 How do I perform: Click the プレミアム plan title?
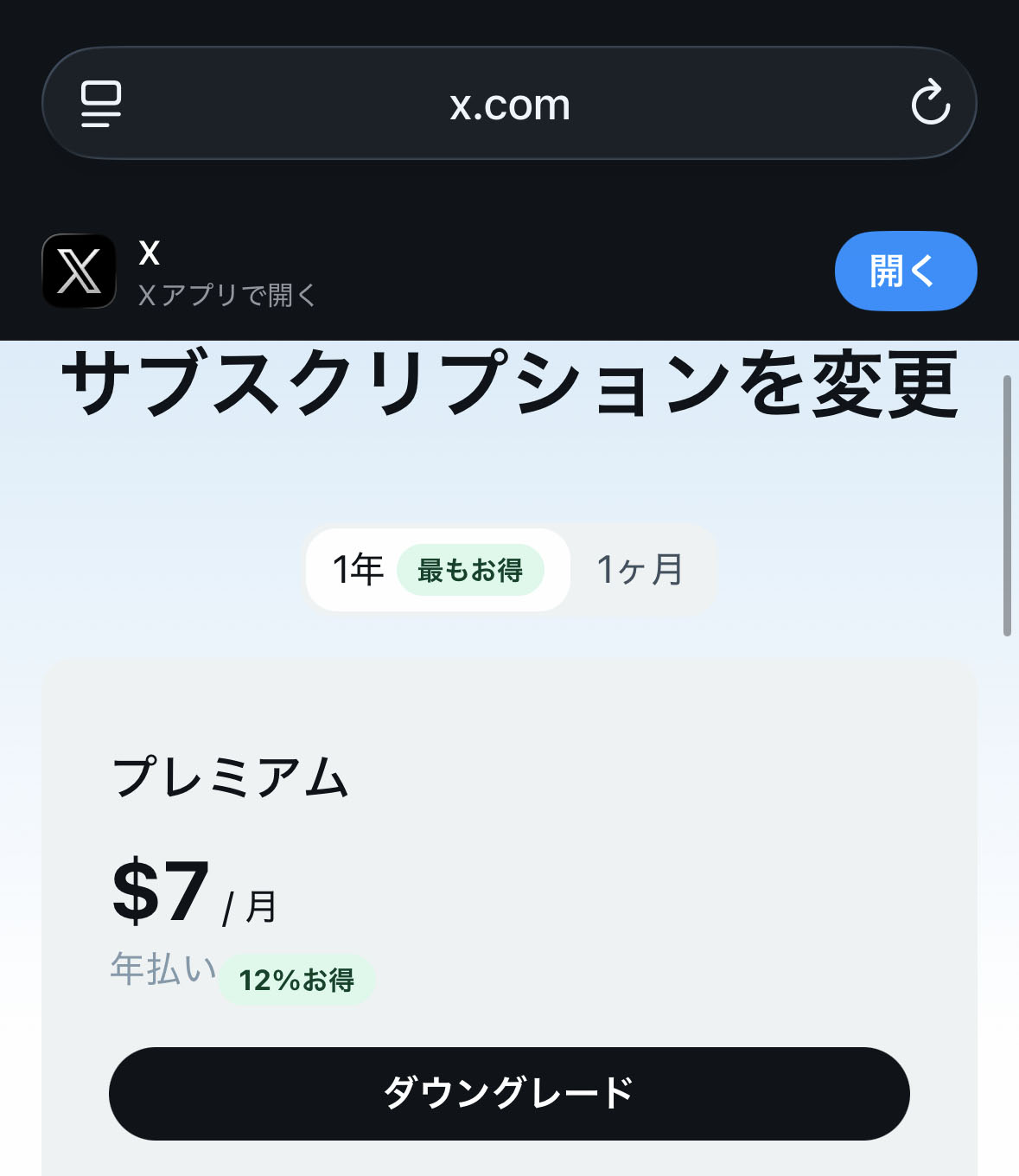tap(230, 776)
